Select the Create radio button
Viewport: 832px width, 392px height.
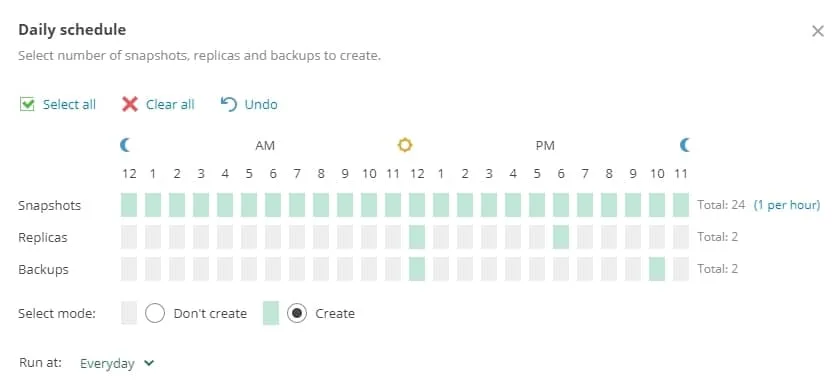pos(297,313)
